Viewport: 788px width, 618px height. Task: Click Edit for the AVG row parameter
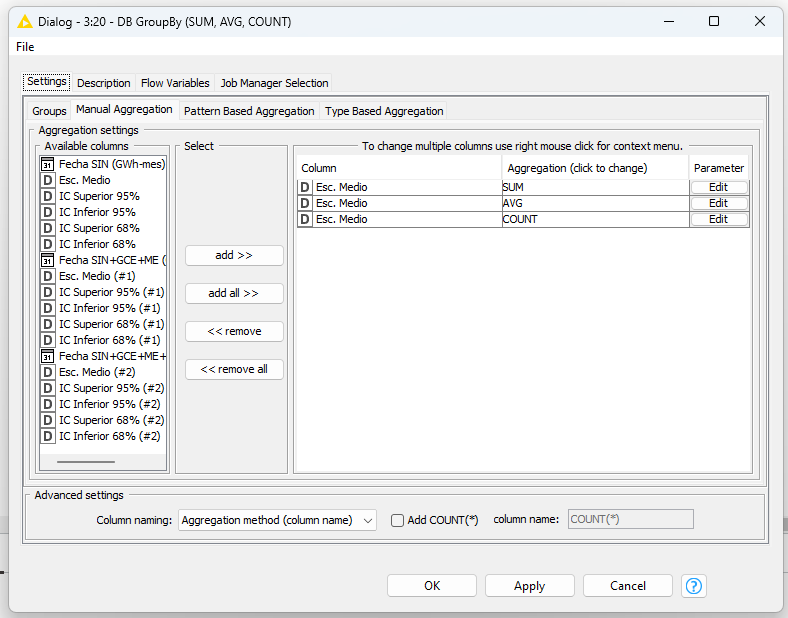click(718, 203)
